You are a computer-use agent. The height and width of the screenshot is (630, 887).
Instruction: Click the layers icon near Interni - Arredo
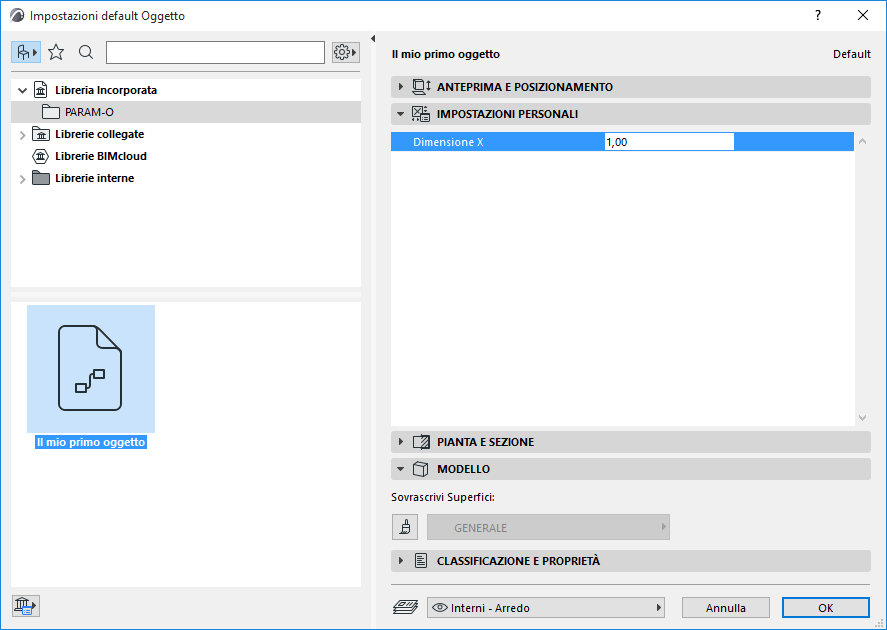pos(404,607)
